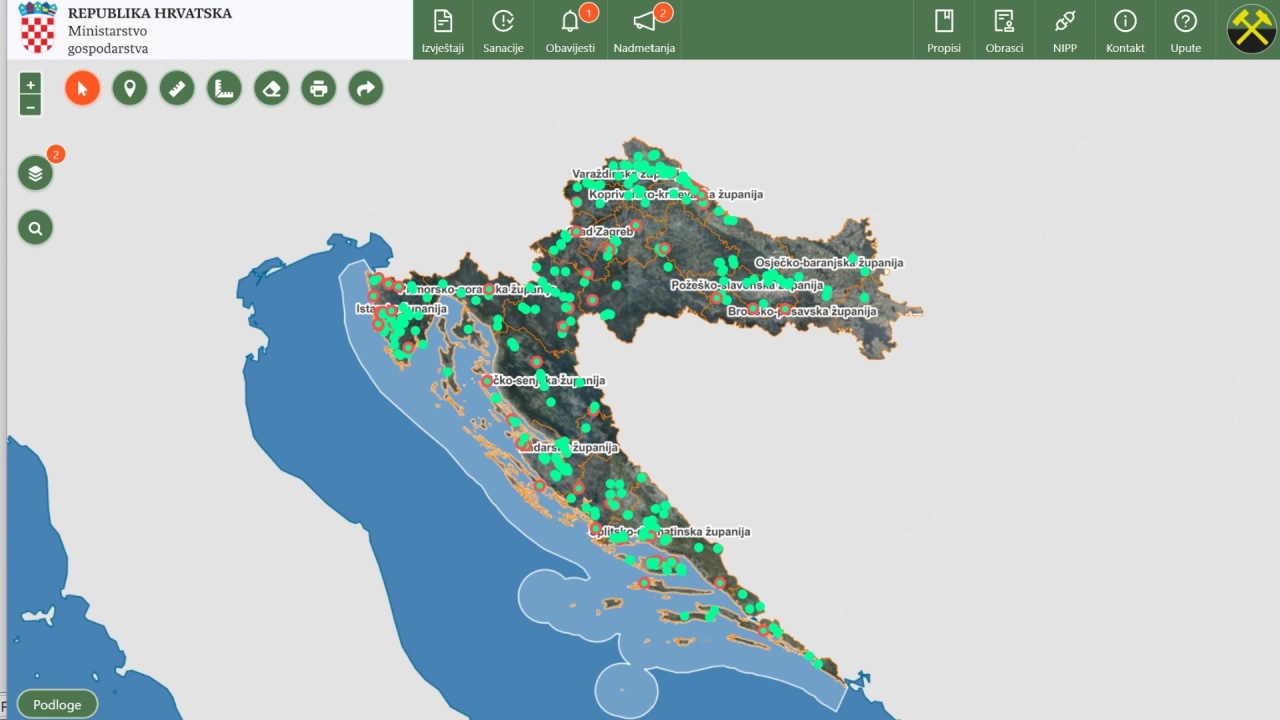Click the crossed hammers mining logo

(x=1251, y=29)
